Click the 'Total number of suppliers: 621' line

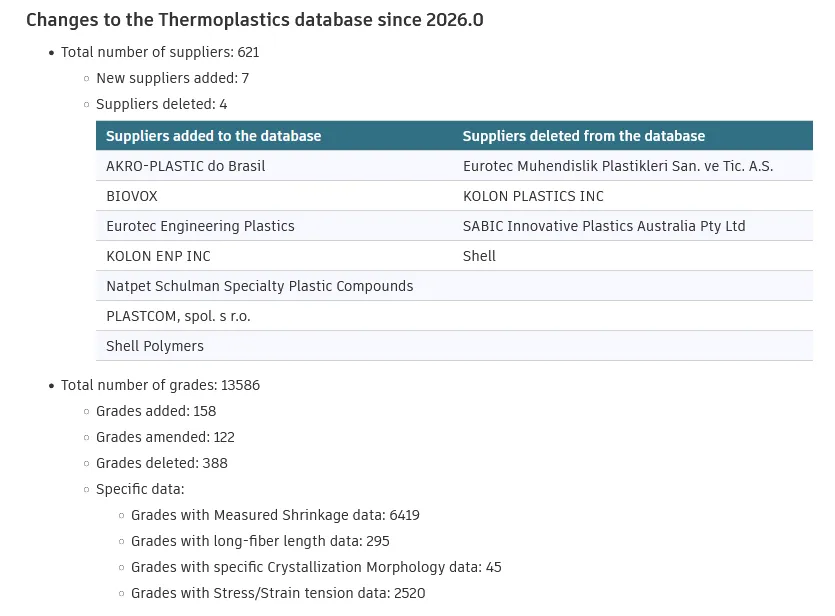click(160, 52)
